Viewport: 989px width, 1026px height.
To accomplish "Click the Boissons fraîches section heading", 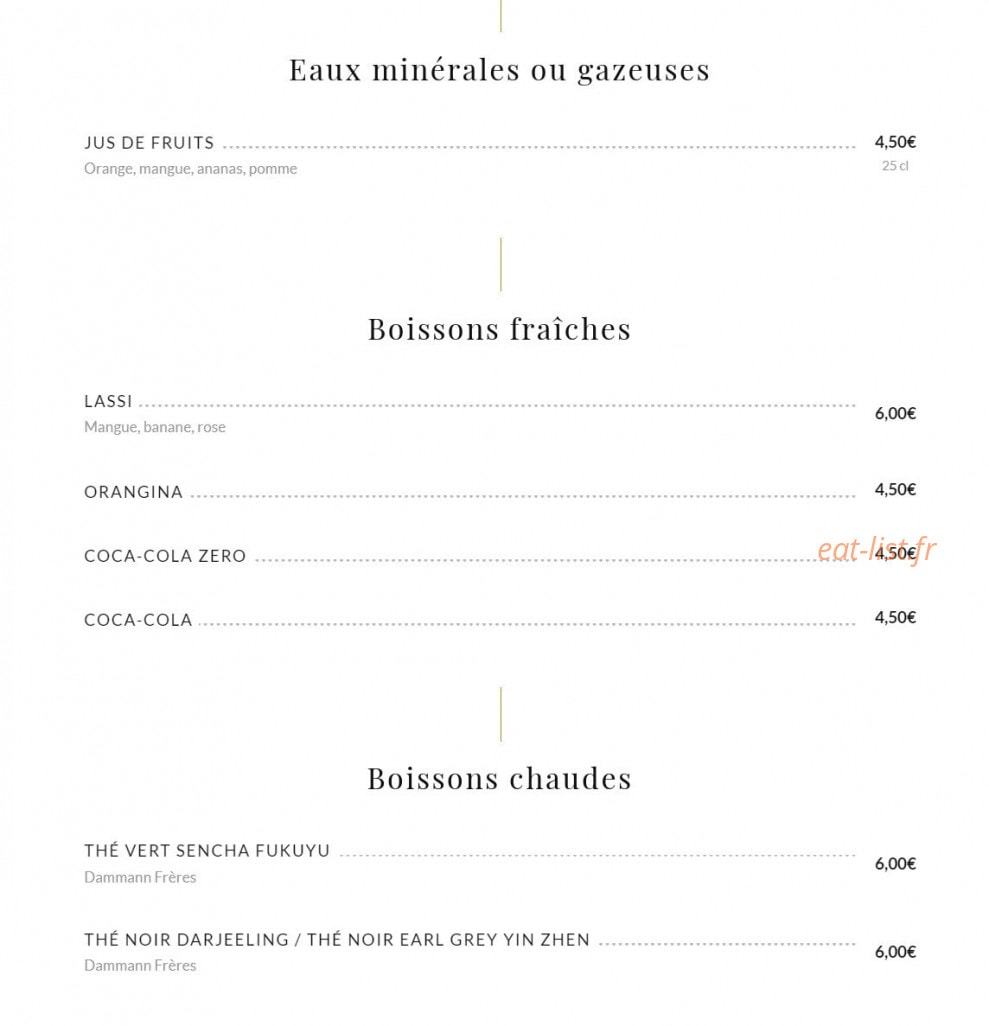I will (x=499, y=329).
